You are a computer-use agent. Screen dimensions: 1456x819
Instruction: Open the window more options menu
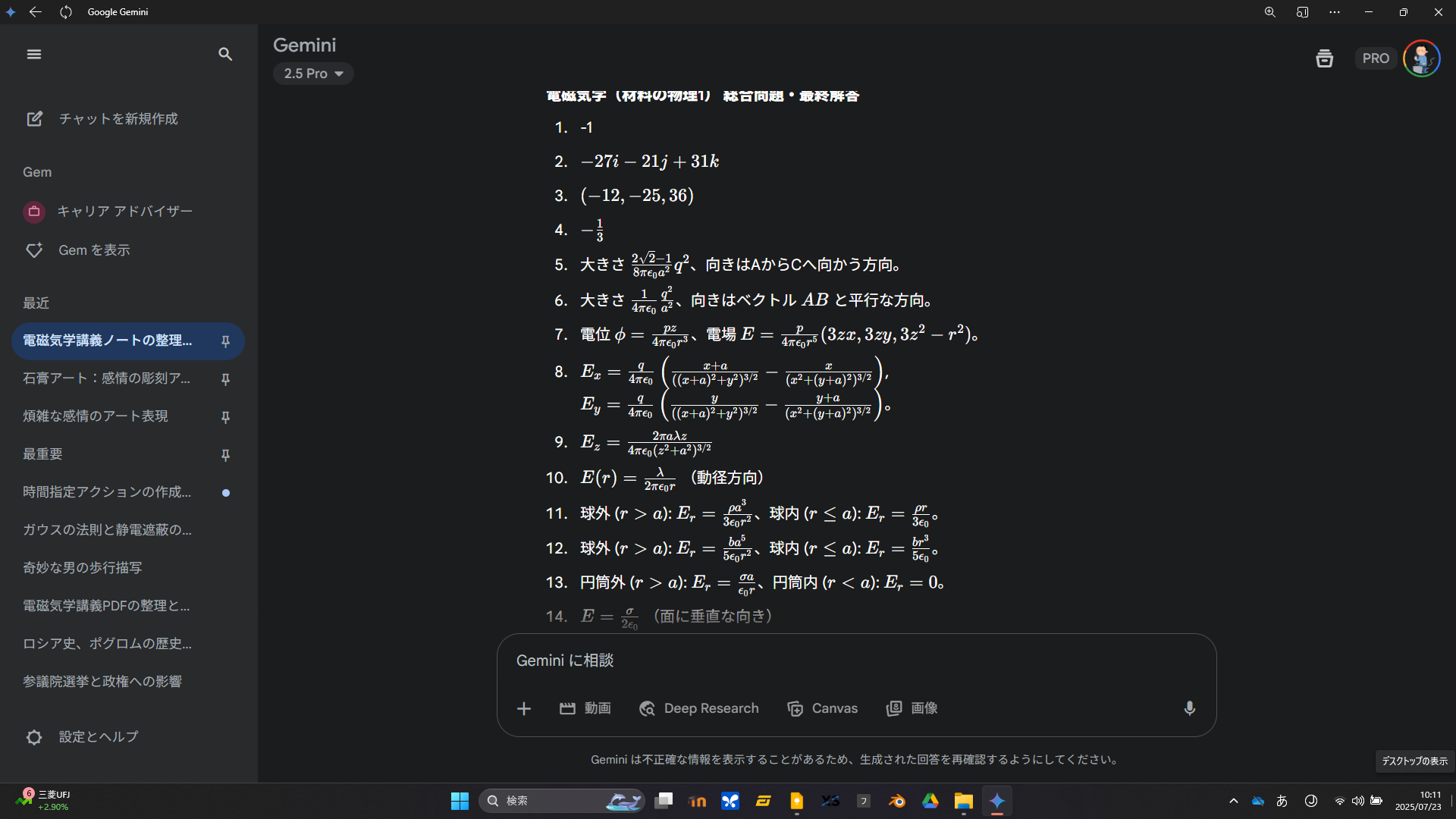(x=1335, y=12)
